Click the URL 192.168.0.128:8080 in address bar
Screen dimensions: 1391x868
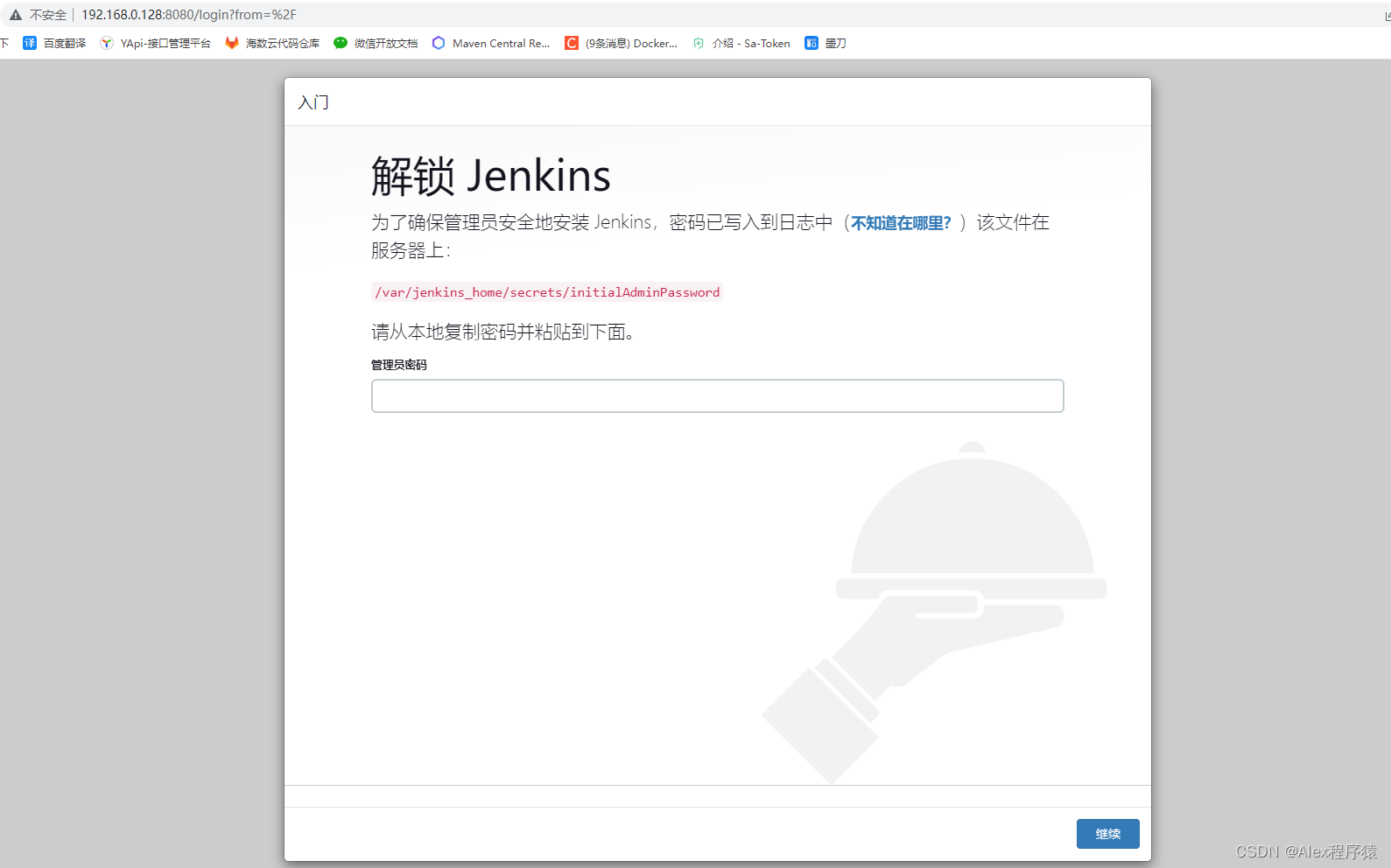pyautogui.click(x=189, y=15)
